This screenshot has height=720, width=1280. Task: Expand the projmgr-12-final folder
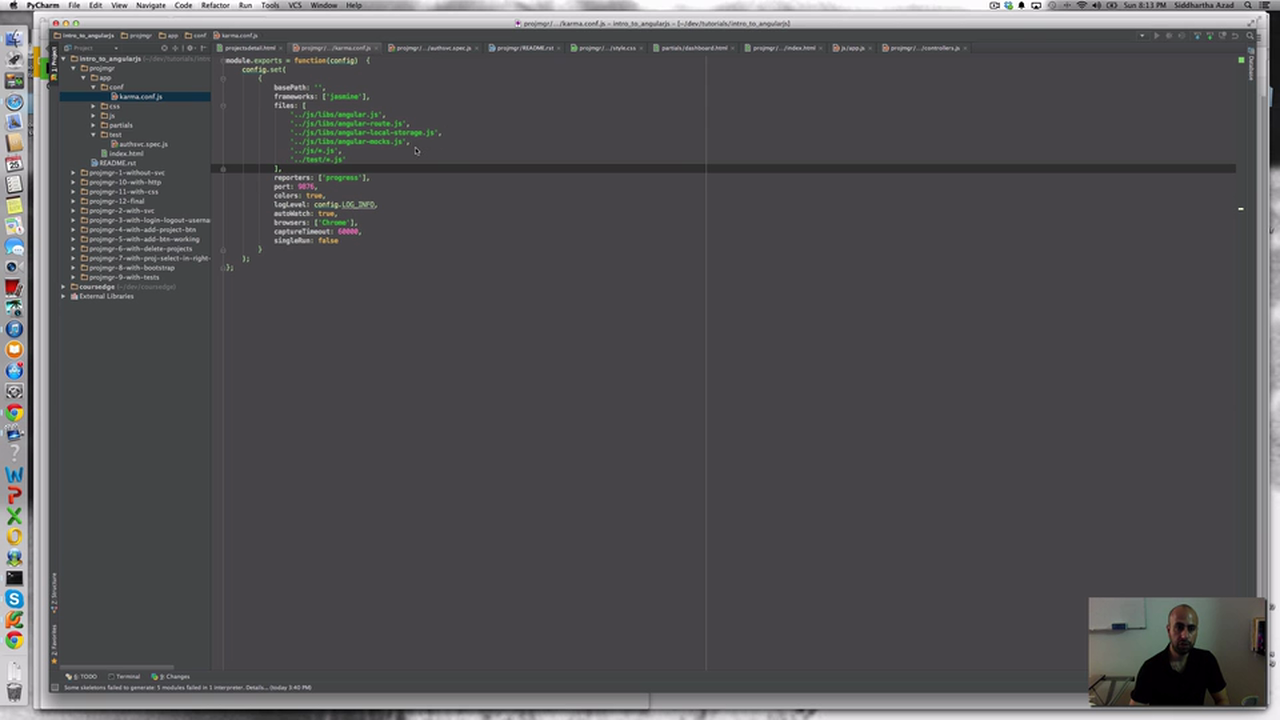click(x=75, y=201)
